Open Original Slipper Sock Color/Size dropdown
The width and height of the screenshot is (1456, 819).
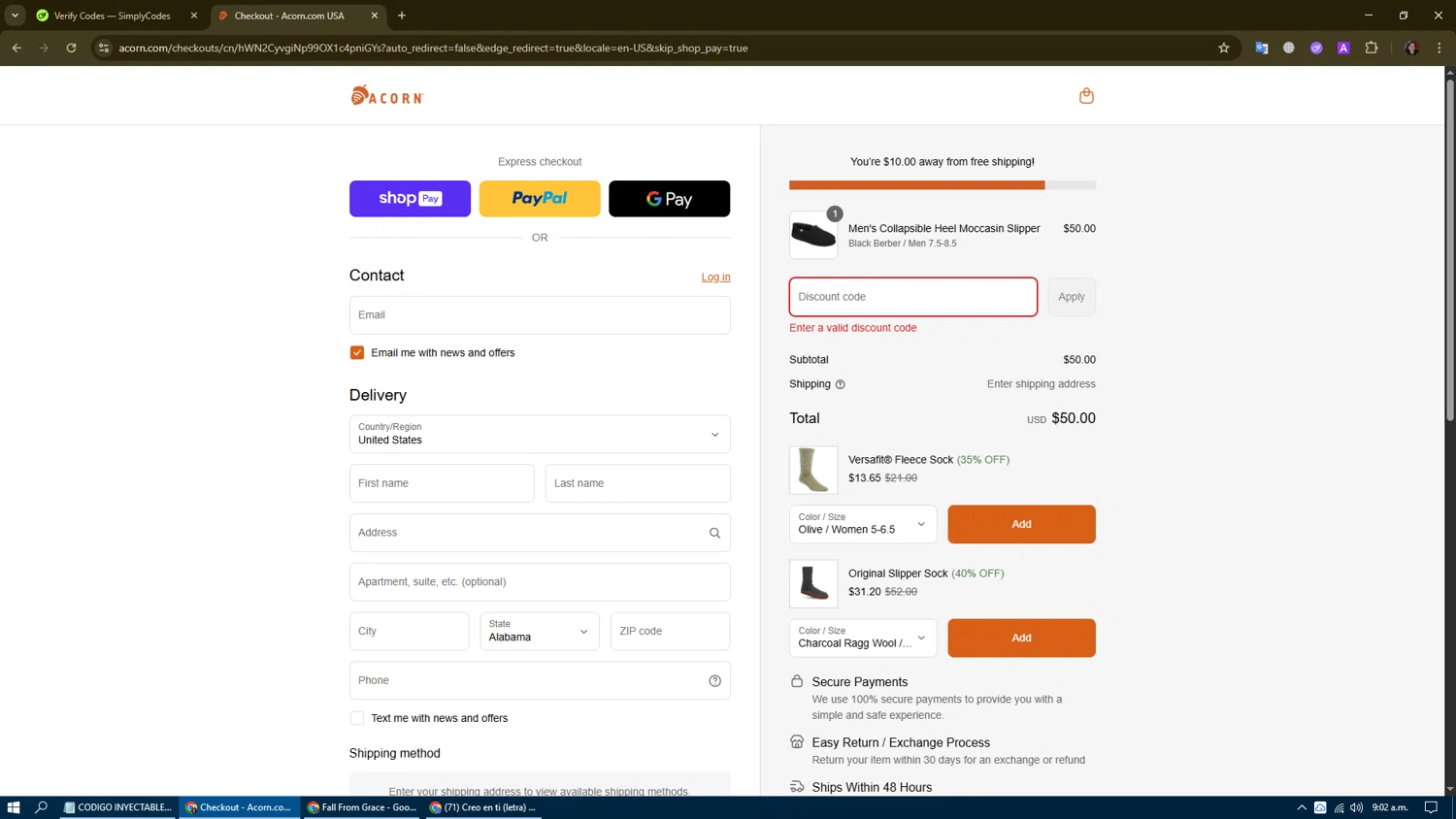click(863, 638)
